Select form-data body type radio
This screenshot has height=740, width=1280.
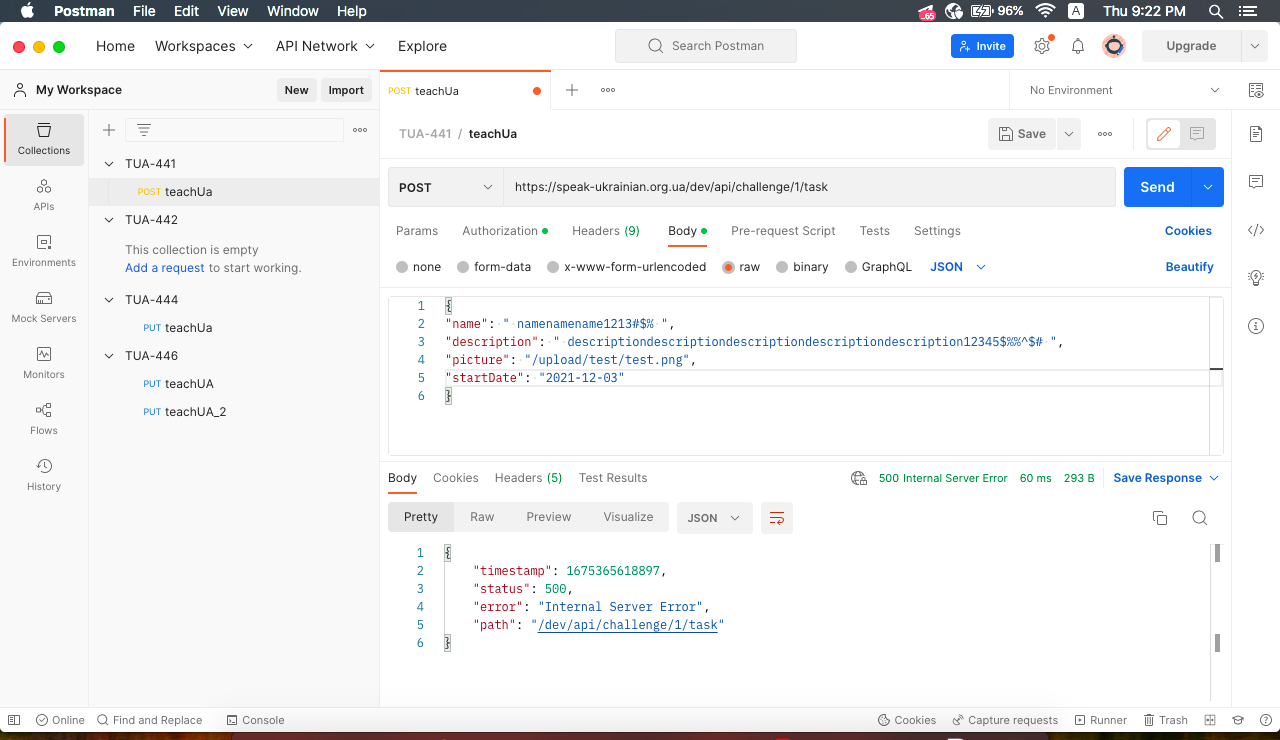coord(463,267)
